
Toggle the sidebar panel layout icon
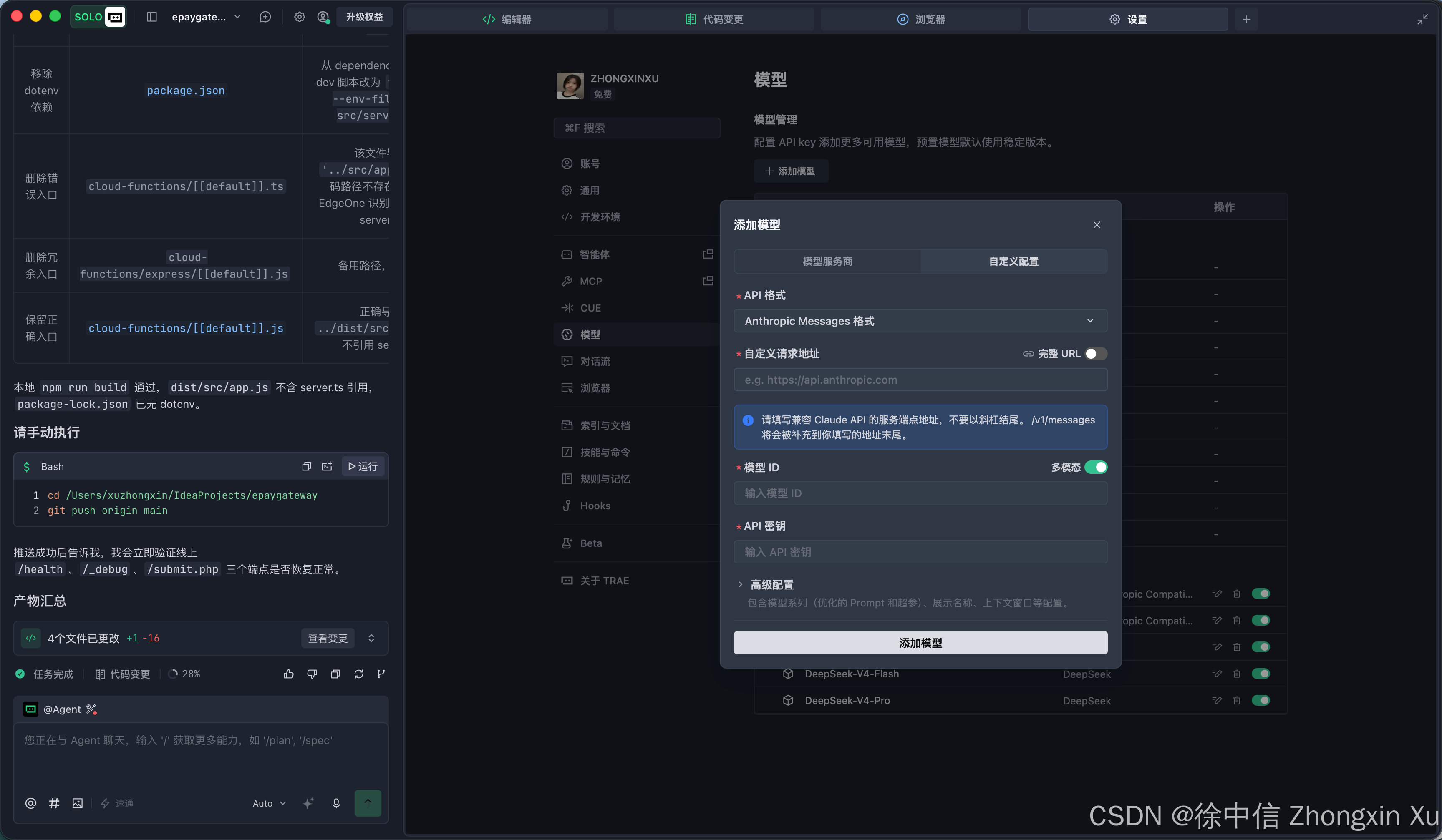(x=151, y=17)
